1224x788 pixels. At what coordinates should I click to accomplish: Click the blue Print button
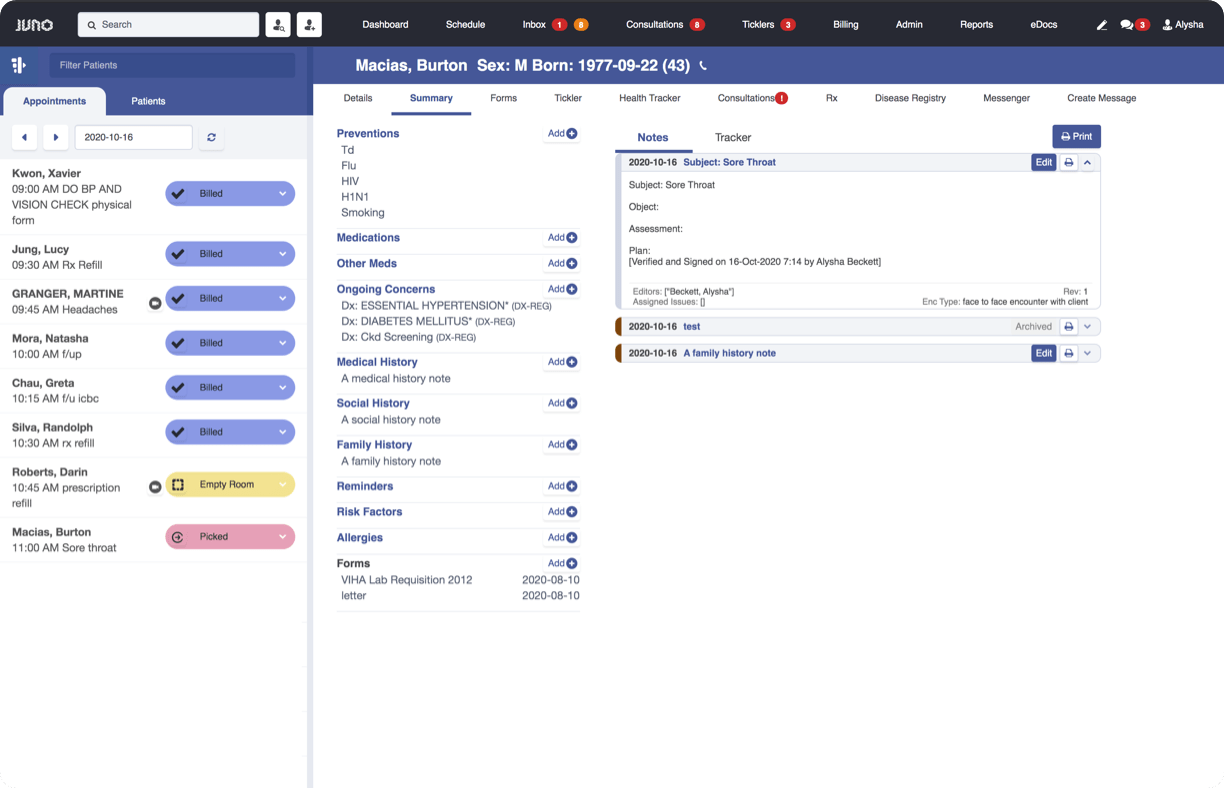pos(1076,136)
